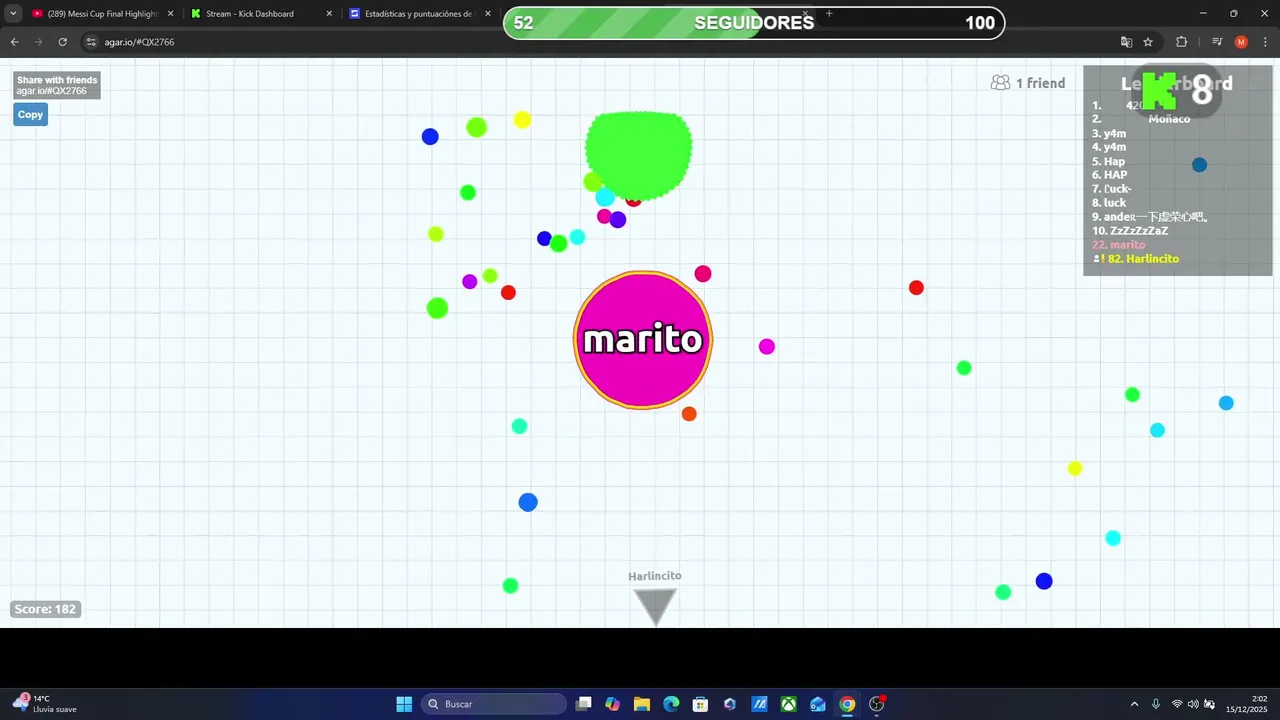Viewport: 1280px width, 720px height.
Task: Click the SEGUIDORES follower goal progress bar
Action: [754, 23]
